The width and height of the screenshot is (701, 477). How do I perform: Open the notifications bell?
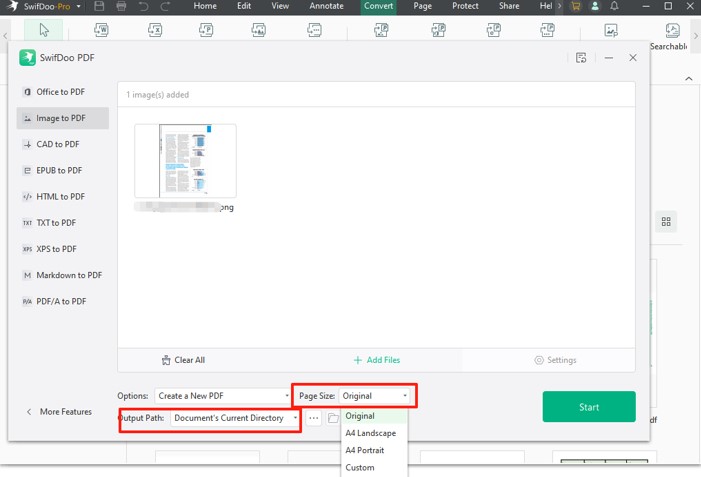click(614, 6)
